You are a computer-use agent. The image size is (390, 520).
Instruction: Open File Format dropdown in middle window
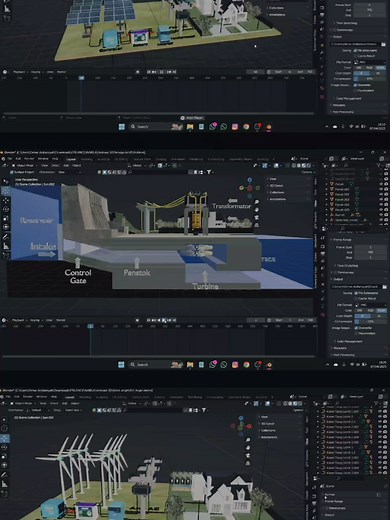[370, 305]
